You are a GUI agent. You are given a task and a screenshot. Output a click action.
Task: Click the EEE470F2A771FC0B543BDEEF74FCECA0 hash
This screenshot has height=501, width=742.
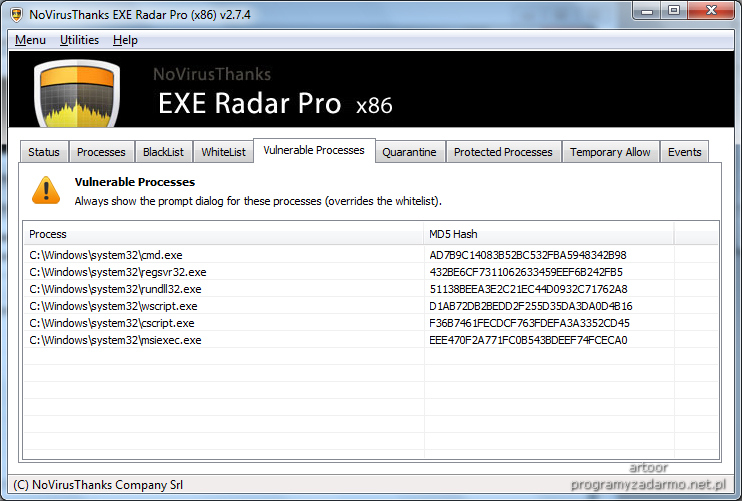pyautogui.click(x=528, y=340)
